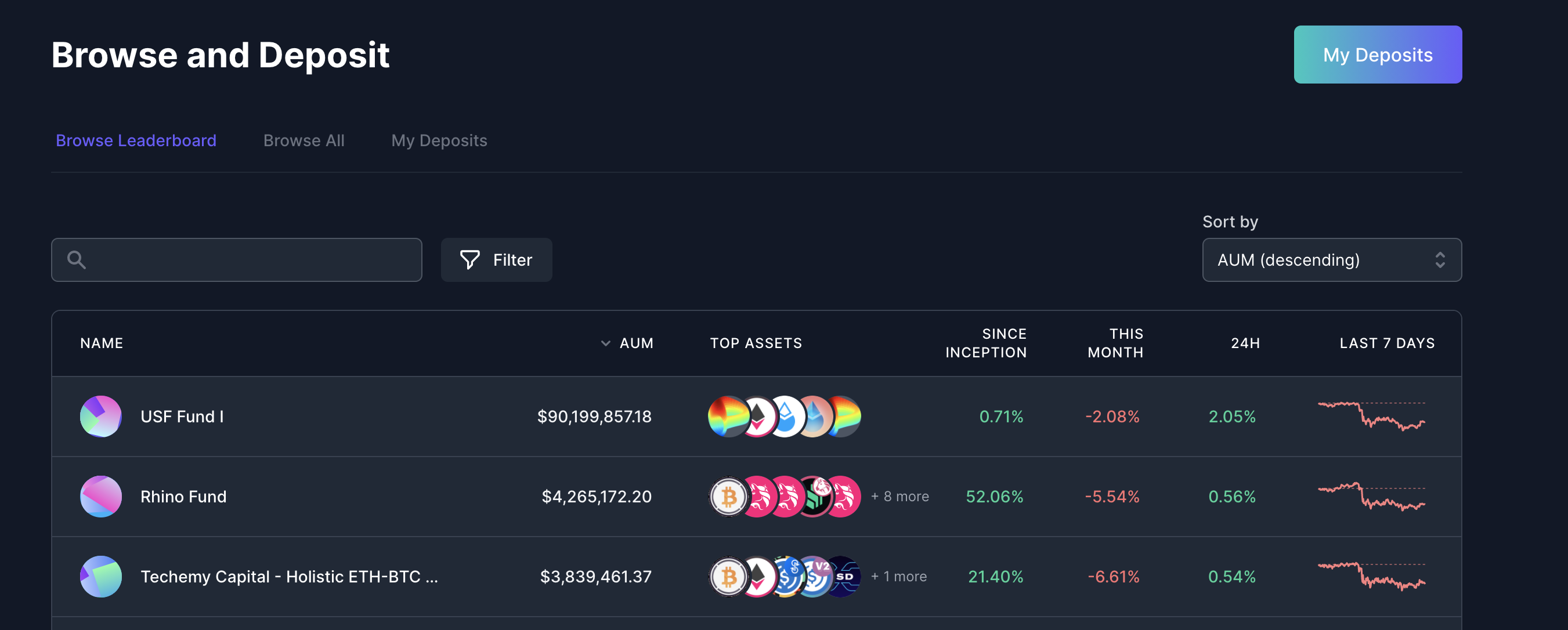Viewport: 1568px width, 630px height.
Task: Click the Techemy Capital fund avatar icon
Action: (x=100, y=576)
